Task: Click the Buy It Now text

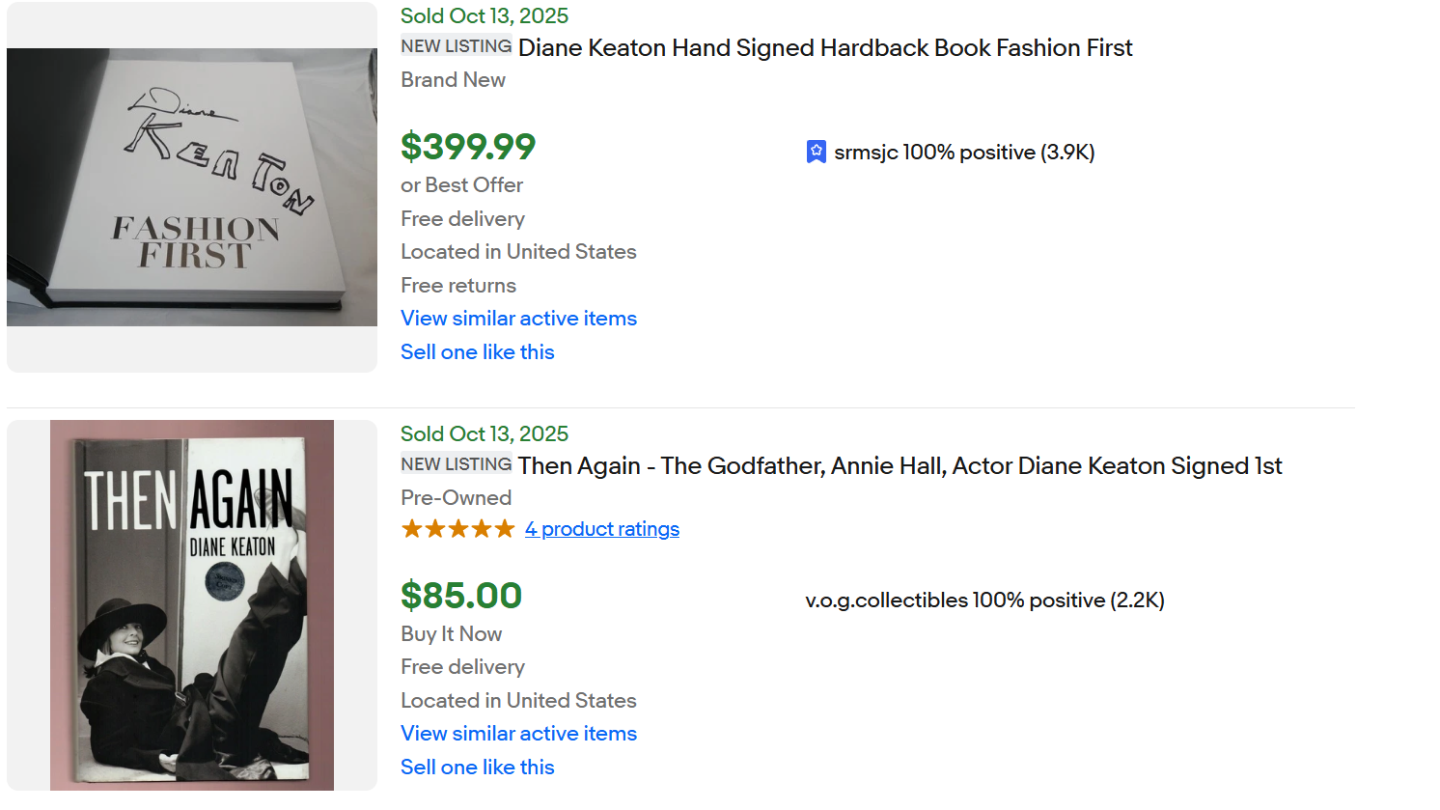Action: (451, 634)
